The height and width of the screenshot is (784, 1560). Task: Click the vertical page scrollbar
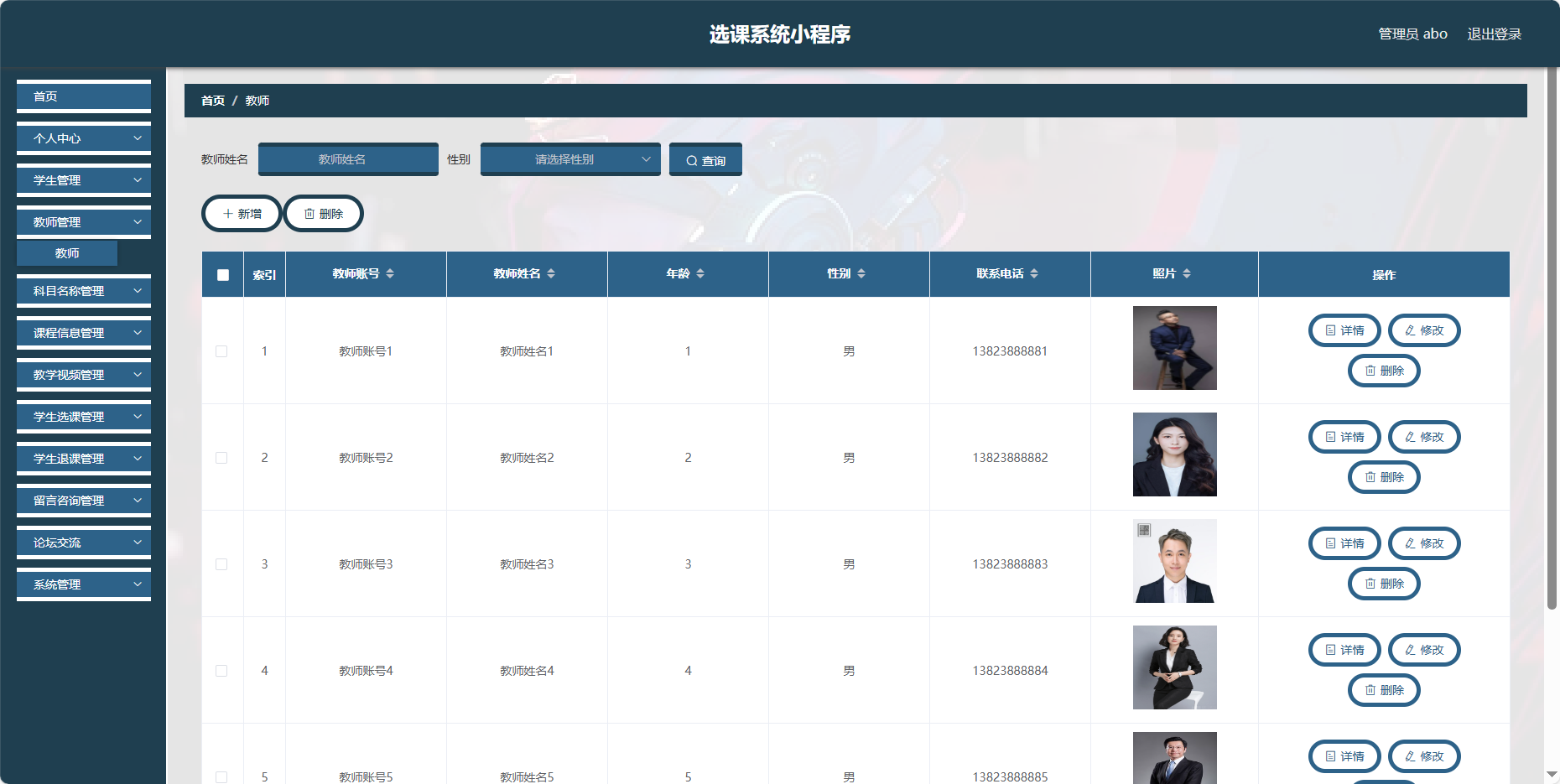coord(1552,339)
